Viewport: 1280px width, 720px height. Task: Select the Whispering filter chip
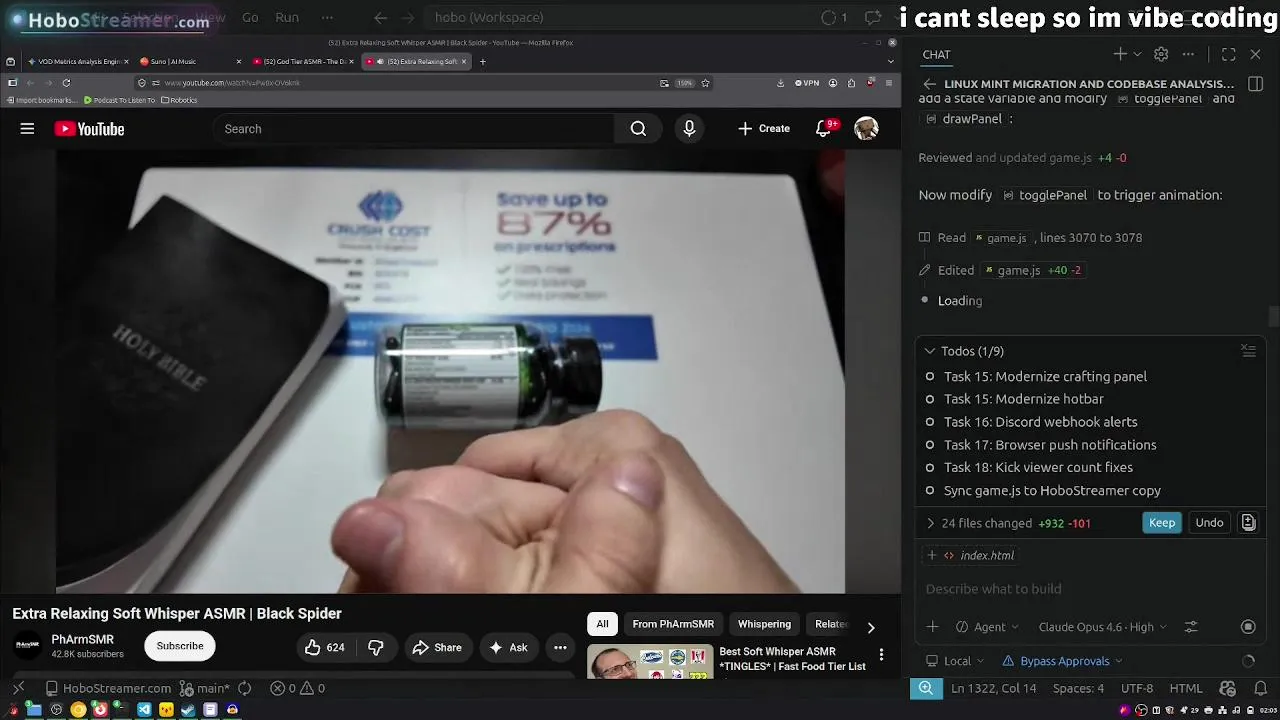click(764, 624)
